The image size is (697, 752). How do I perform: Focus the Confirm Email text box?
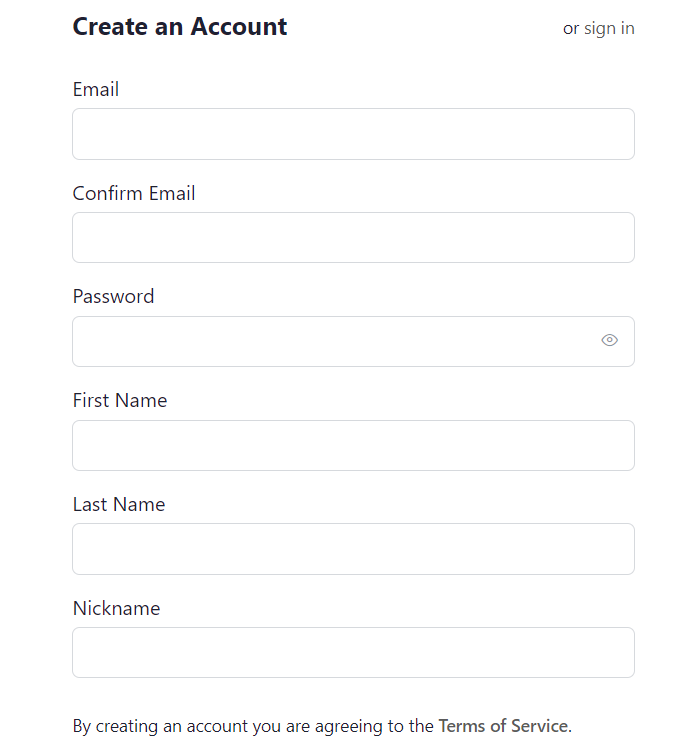click(x=353, y=237)
